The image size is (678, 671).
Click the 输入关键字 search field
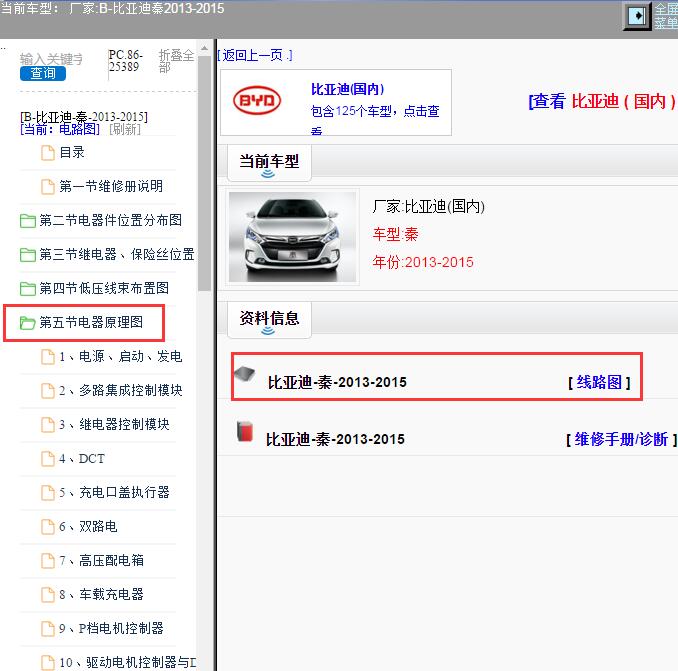coord(51,59)
